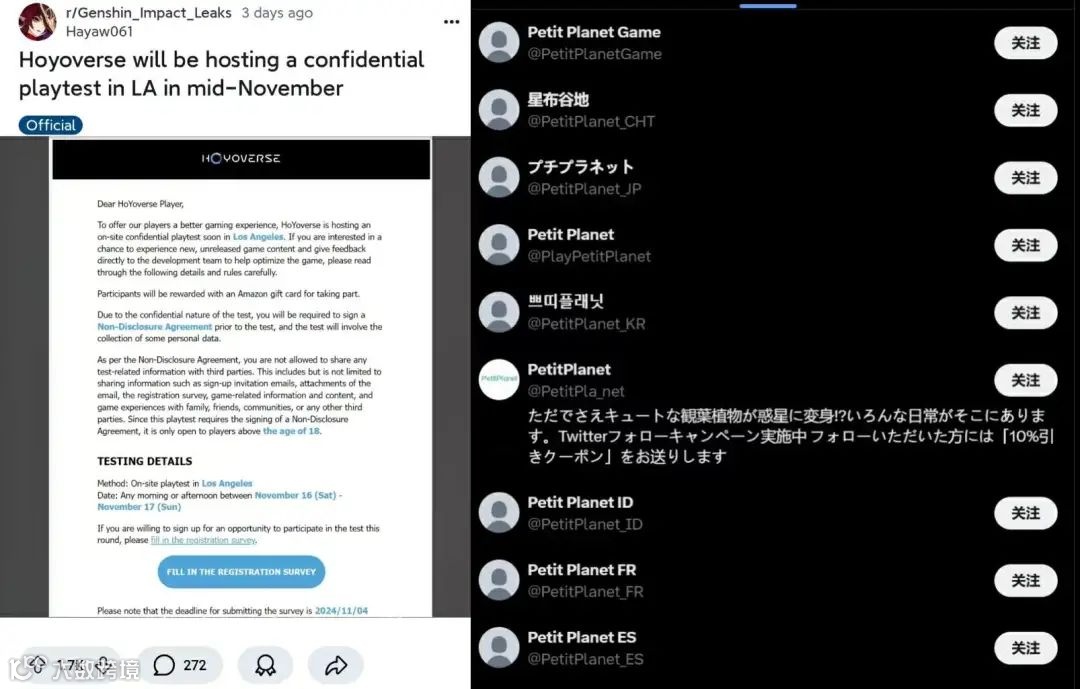Open Hayaw061 user avatar
This screenshot has height=689, width=1080.
[x=37, y=22]
